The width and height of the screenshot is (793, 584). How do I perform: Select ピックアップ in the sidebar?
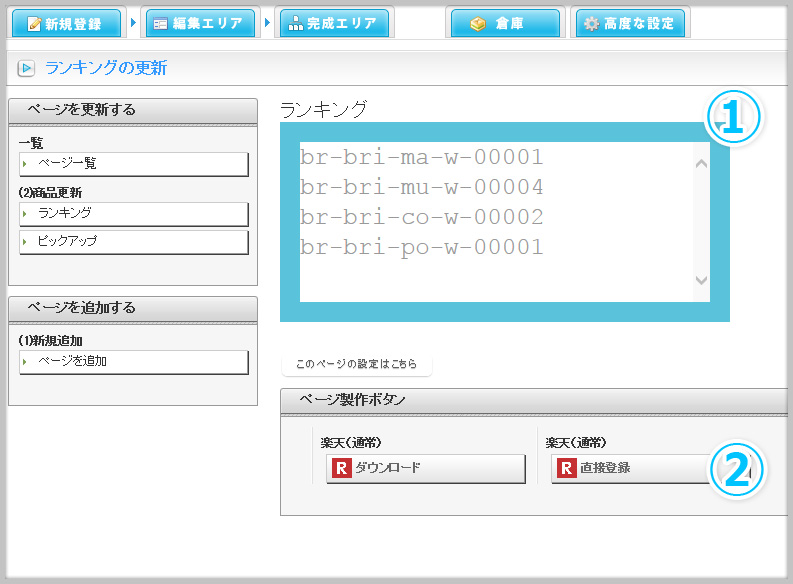(133, 241)
